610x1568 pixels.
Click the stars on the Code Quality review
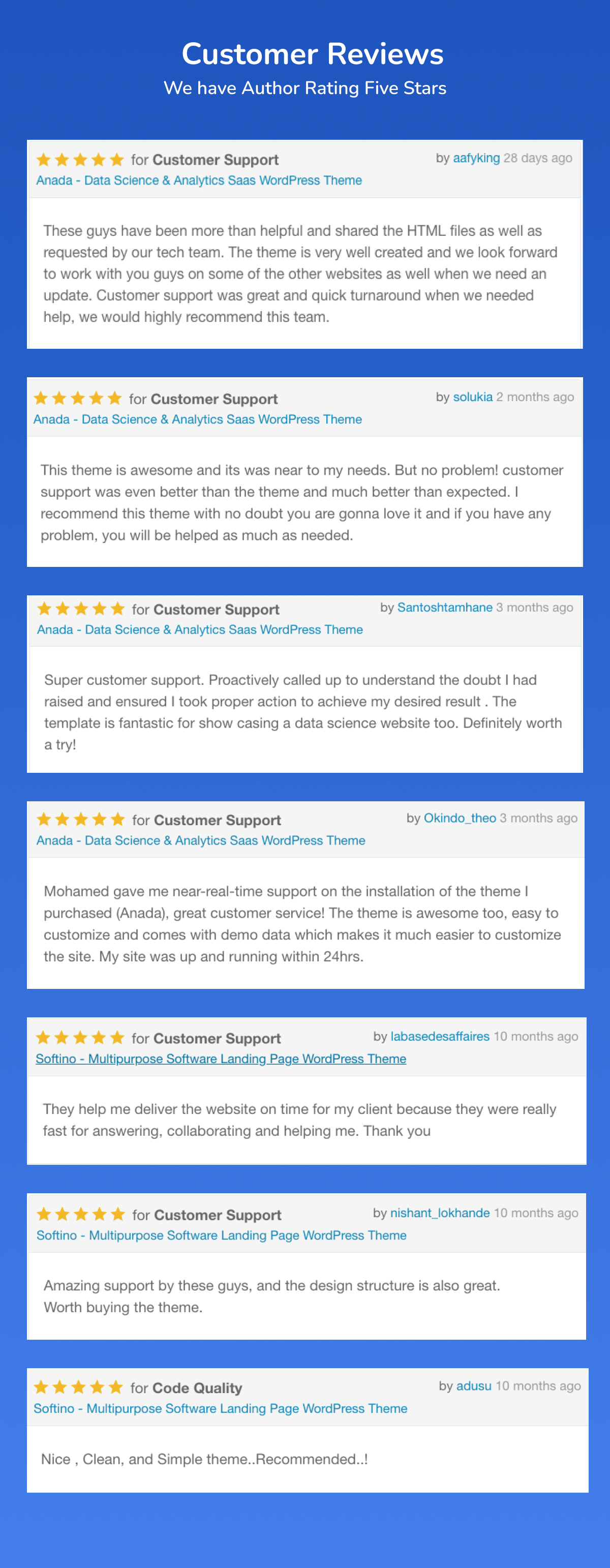tap(78, 1387)
